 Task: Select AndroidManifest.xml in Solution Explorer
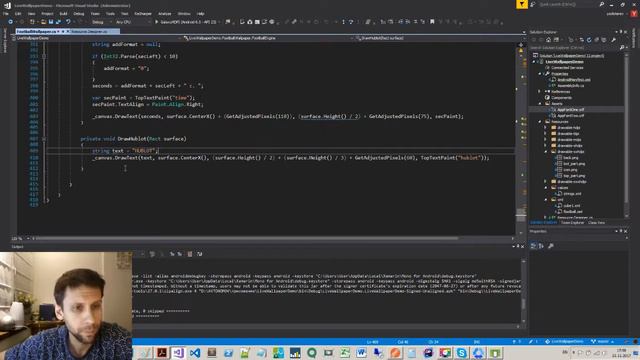pyautogui.click(x=574, y=80)
